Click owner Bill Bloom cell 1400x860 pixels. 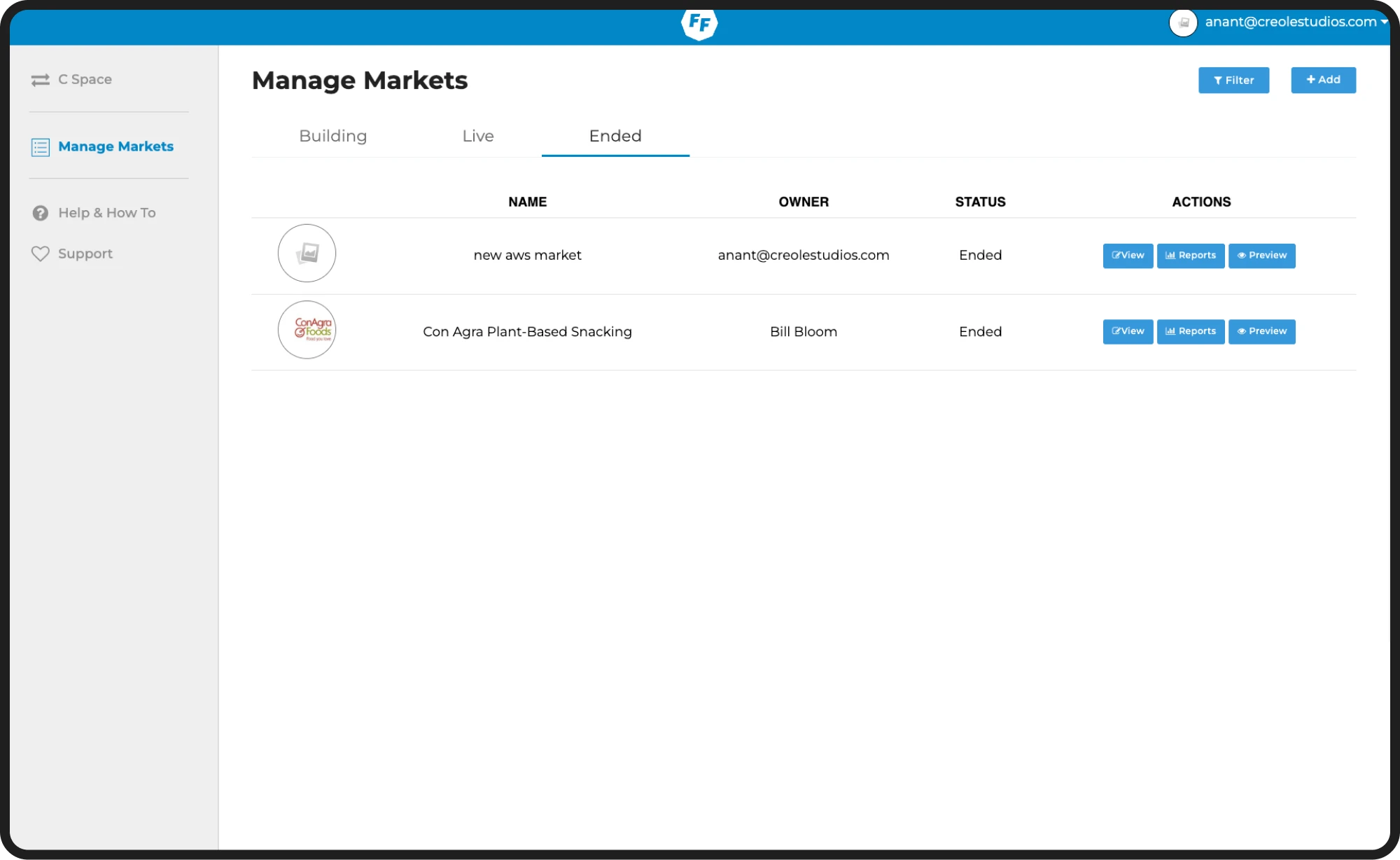tap(804, 331)
